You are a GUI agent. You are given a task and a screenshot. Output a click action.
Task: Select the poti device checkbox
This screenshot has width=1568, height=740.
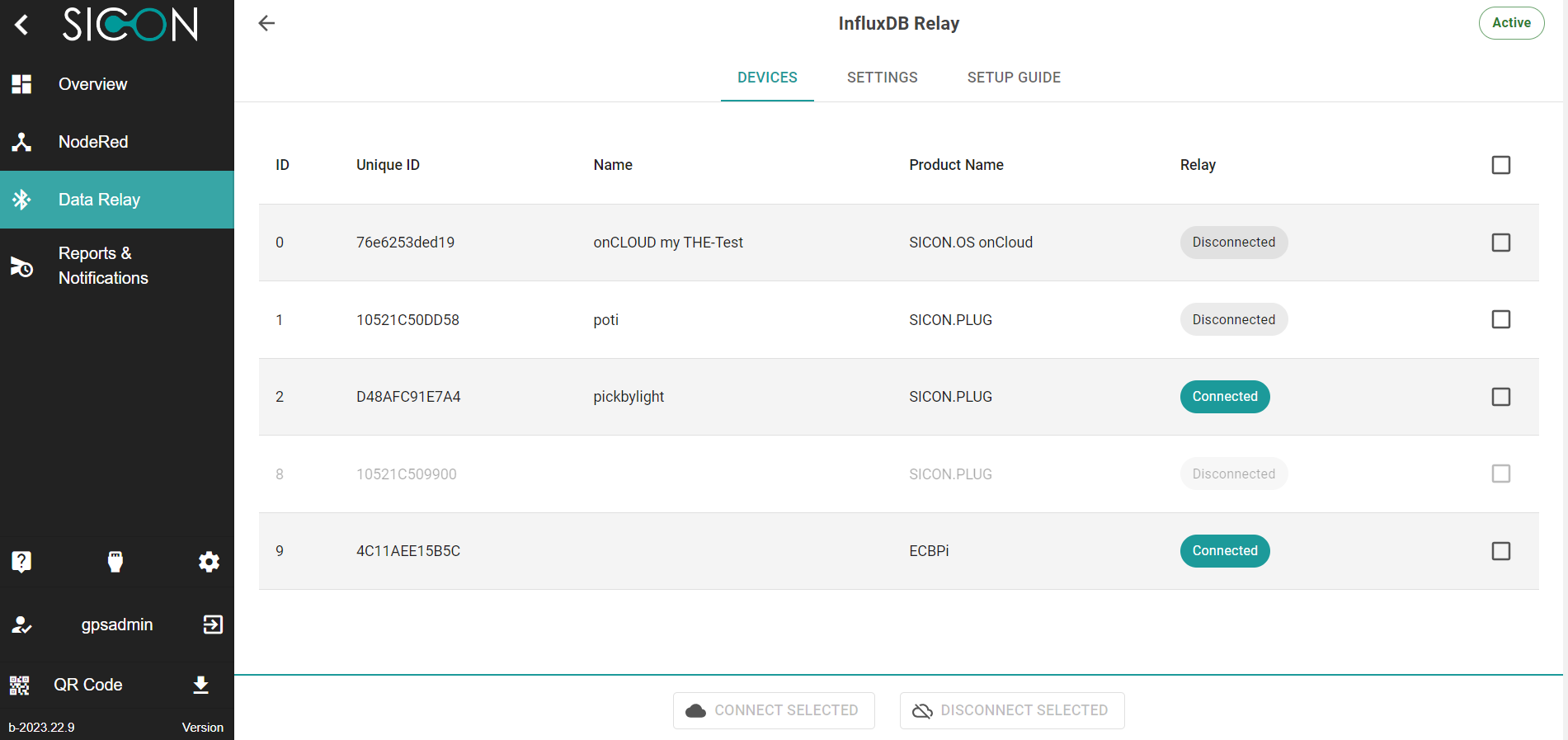coord(1501,319)
